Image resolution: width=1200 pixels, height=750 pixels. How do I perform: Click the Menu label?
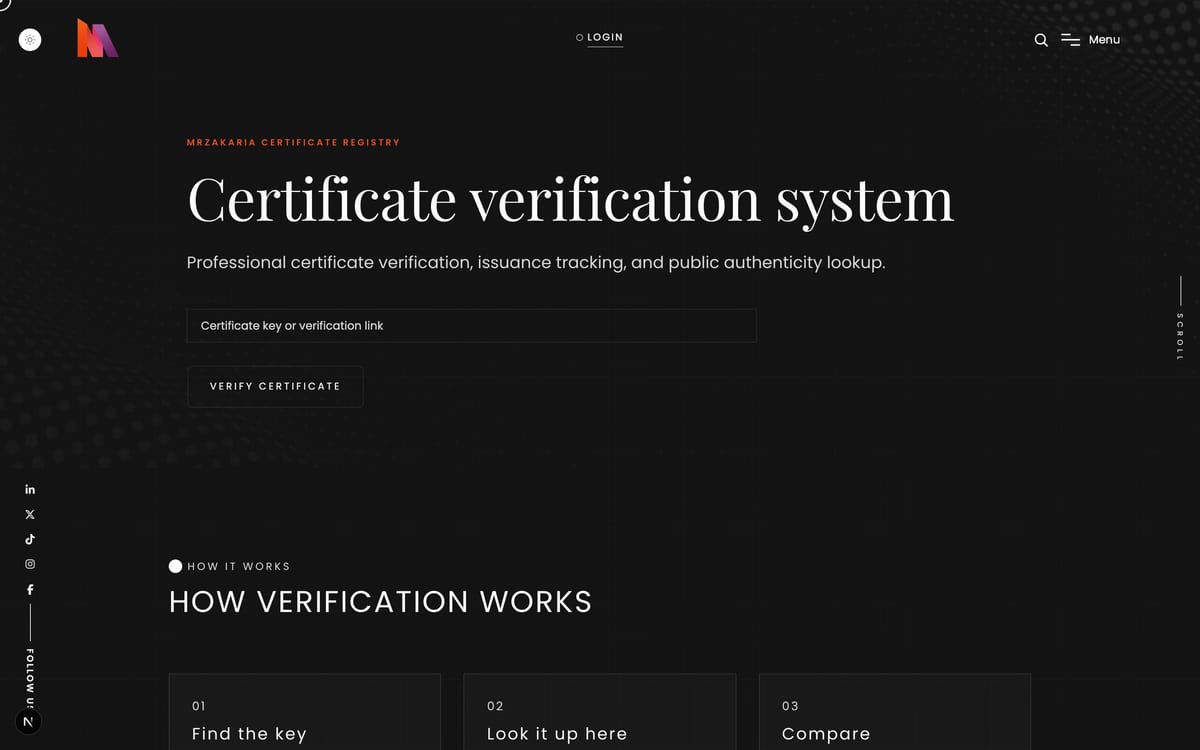[1104, 40]
